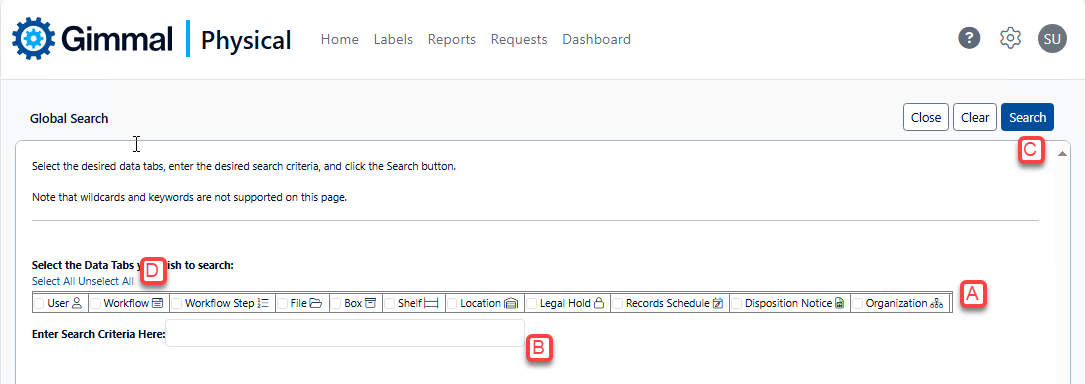The height and width of the screenshot is (384, 1085).
Task: Tick the Records Schedule checkbox
Action: [618, 303]
